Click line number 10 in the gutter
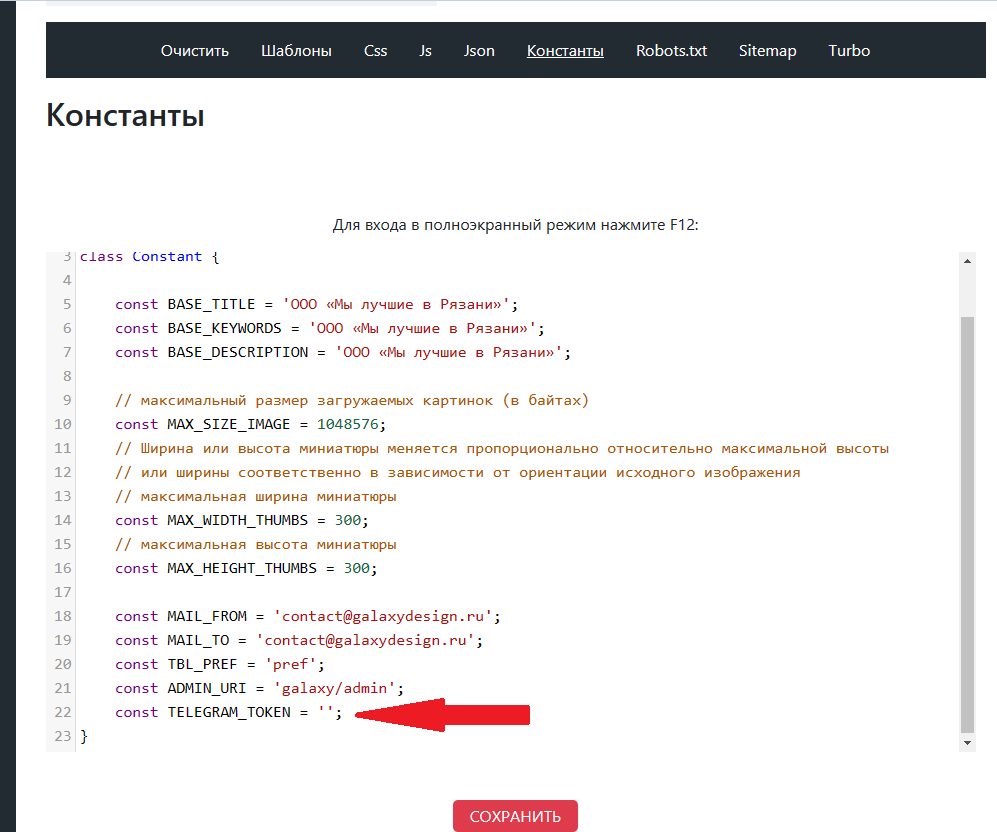This screenshot has width=997, height=832. 63,425
